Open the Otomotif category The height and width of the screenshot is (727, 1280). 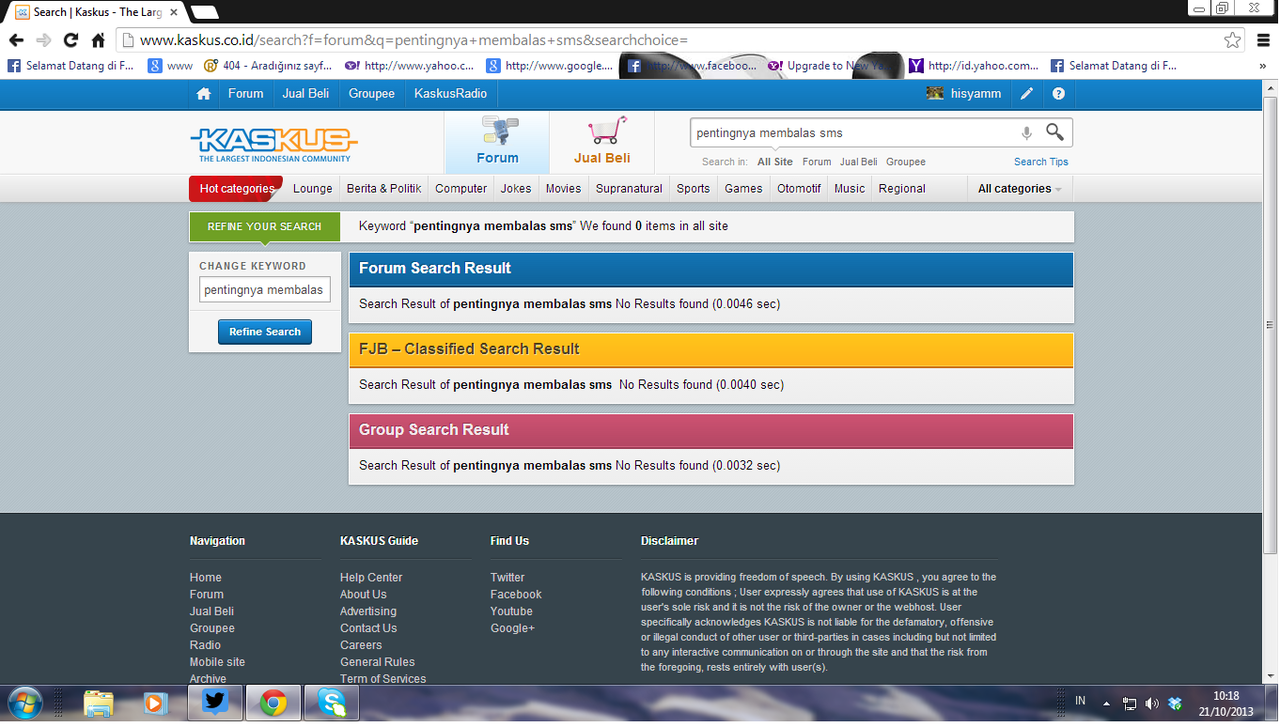click(799, 188)
